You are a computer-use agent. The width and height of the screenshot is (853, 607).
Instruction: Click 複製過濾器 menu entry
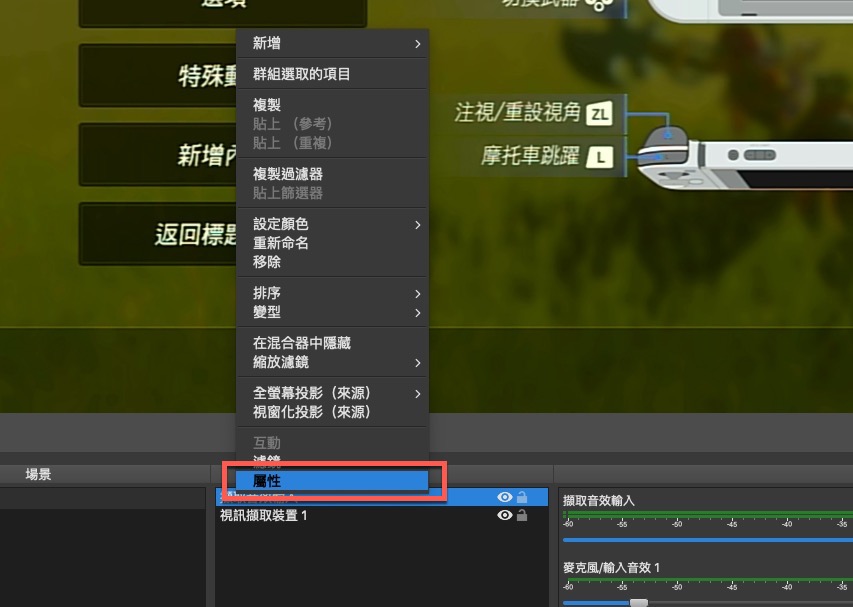coord(332,174)
